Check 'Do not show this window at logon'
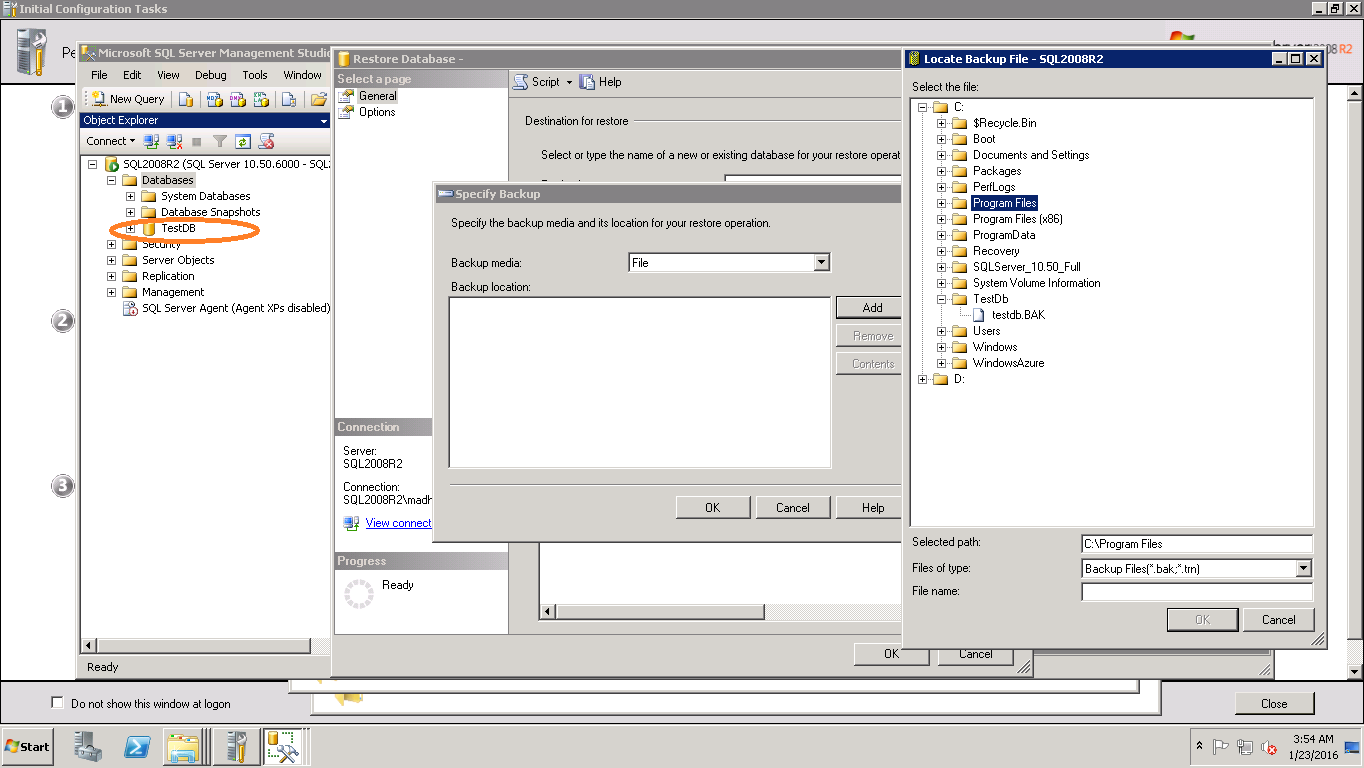Screen dimensions: 1364x768 coord(57,703)
